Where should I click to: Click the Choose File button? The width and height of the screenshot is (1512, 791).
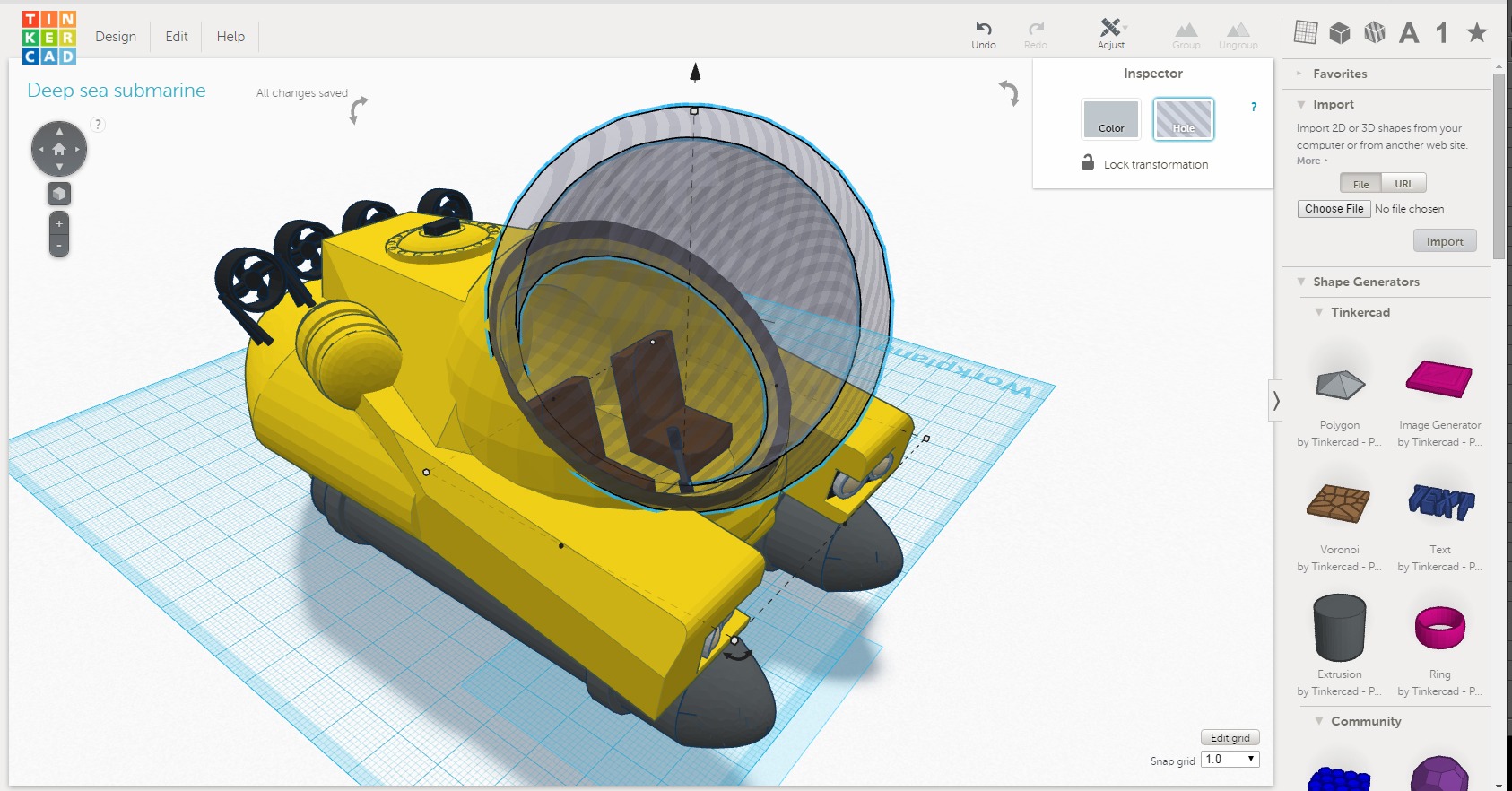pos(1334,209)
